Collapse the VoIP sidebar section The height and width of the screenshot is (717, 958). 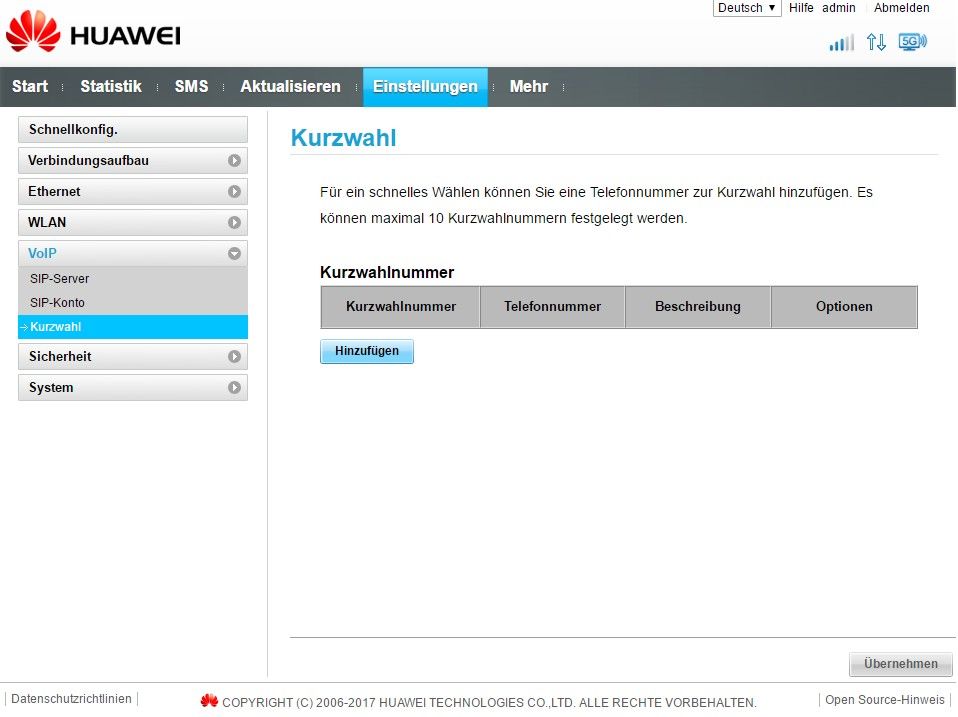[x=132, y=253]
